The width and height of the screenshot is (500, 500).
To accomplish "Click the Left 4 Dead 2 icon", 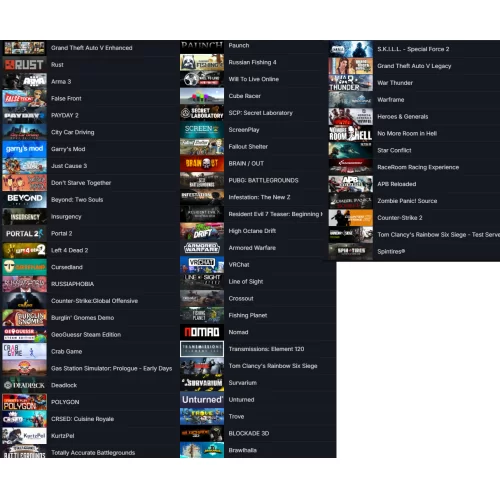I will coord(24,250).
